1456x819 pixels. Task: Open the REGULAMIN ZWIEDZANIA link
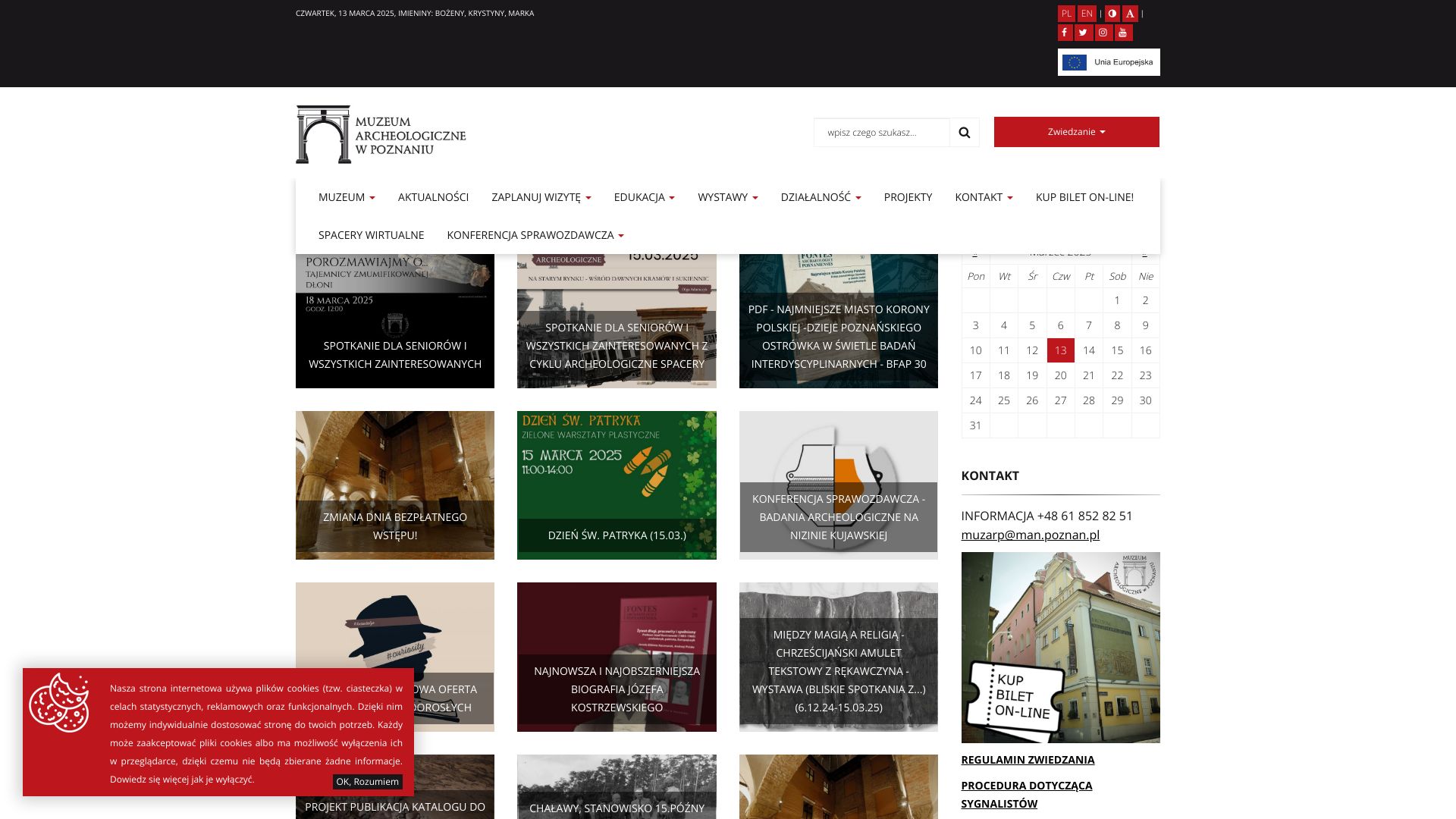pos(1028,760)
